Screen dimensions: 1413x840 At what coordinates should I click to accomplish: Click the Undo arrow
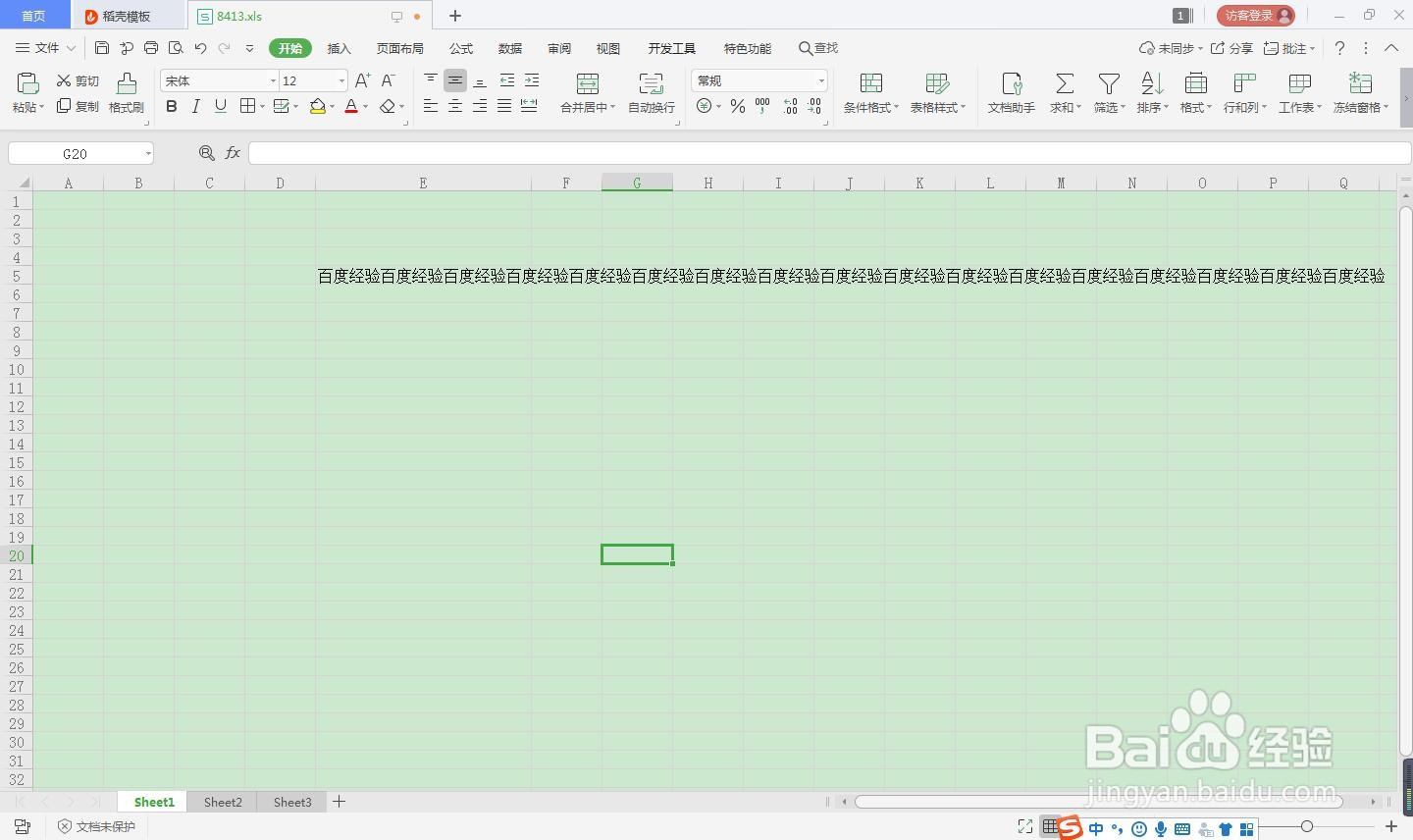tap(200, 47)
